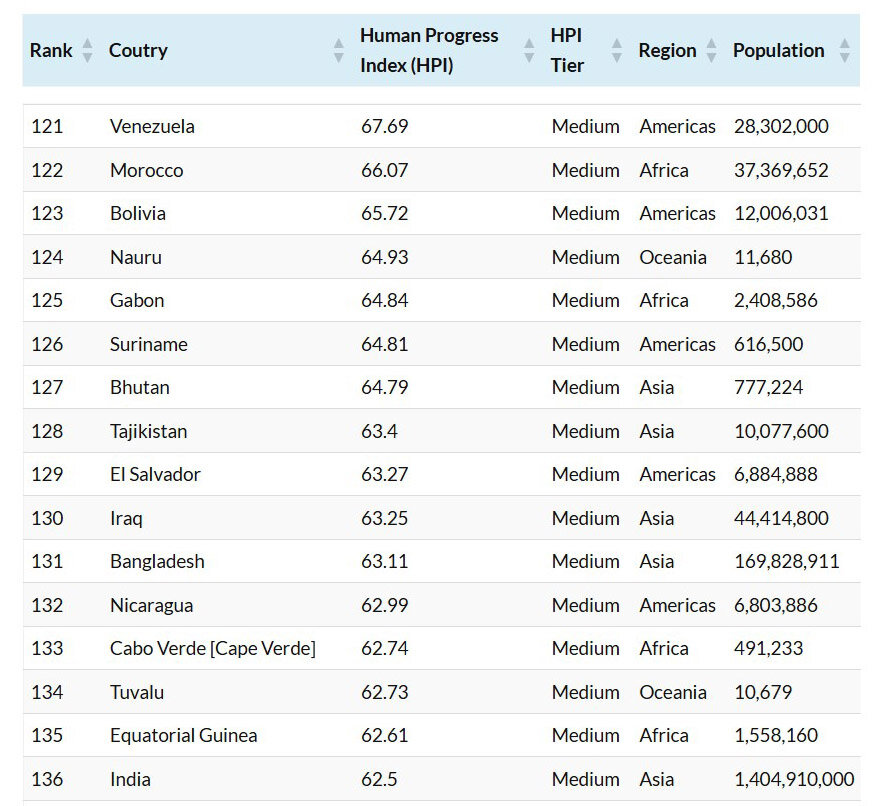Click sort arrows beside HPI Tier
Image resolution: width=874 pixels, height=806 pixels.
tap(616, 50)
